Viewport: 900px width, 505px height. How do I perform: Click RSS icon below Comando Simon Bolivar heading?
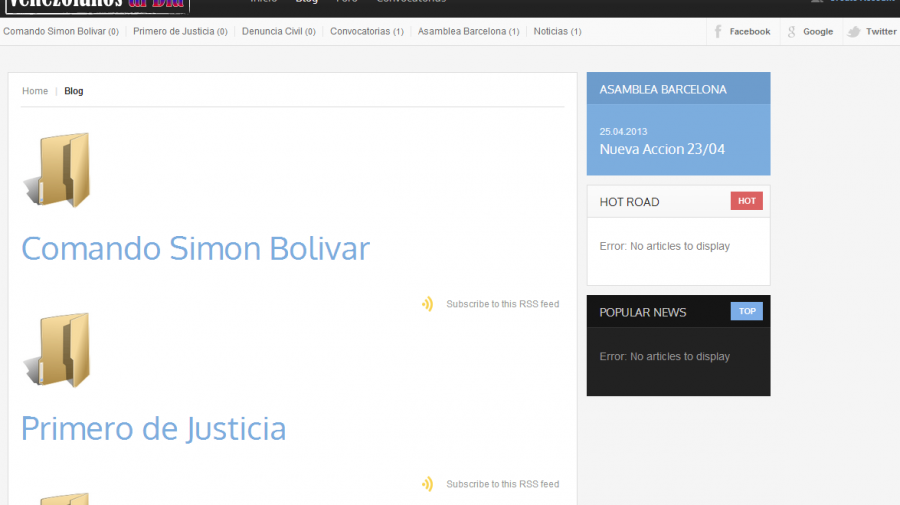(x=427, y=304)
